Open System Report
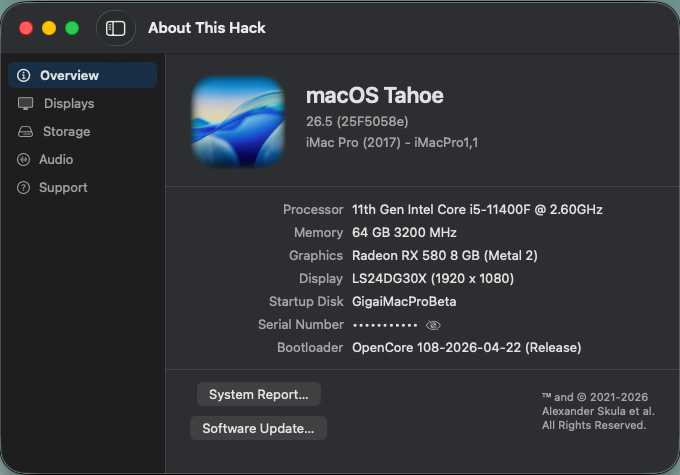Screen dimensions: 680x475 (x=259, y=394)
